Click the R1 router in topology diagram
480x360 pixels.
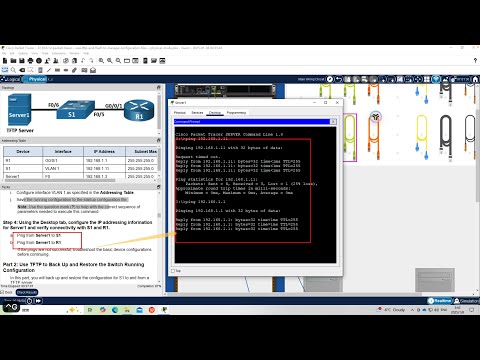[139, 110]
